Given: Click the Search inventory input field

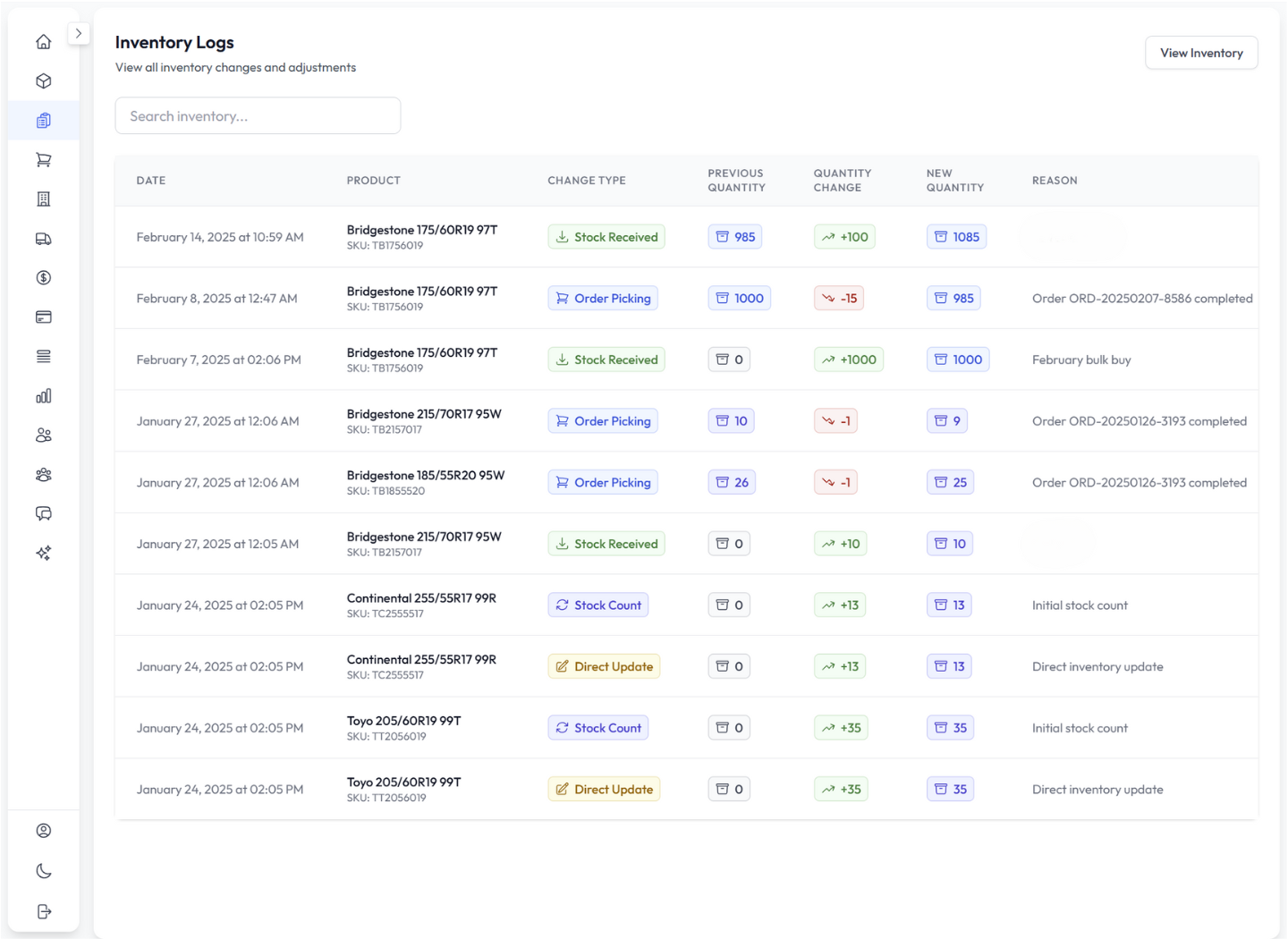Looking at the screenshot, I should 258,116.
